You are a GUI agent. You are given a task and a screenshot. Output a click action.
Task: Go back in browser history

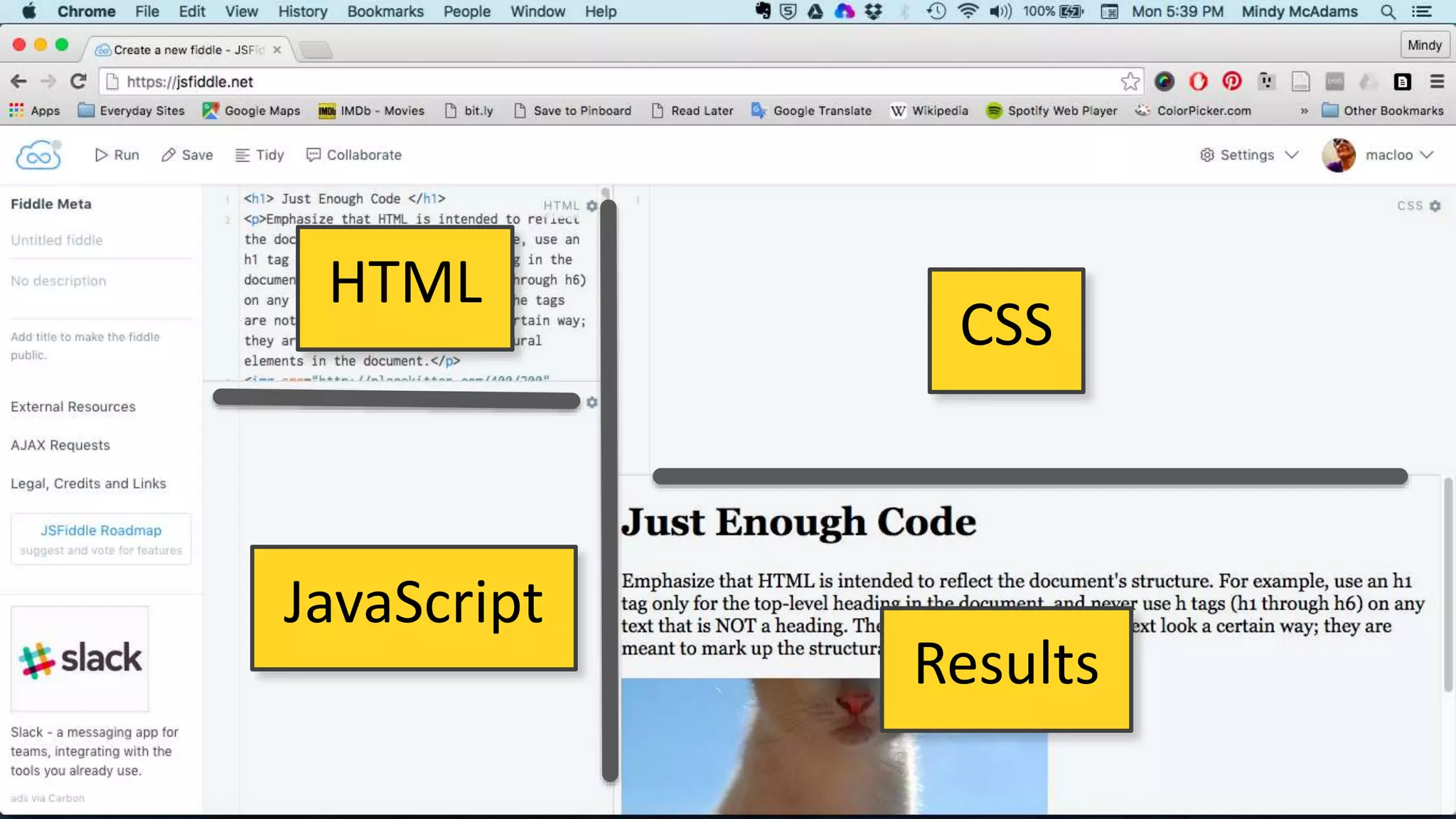[x=18, y=82]
